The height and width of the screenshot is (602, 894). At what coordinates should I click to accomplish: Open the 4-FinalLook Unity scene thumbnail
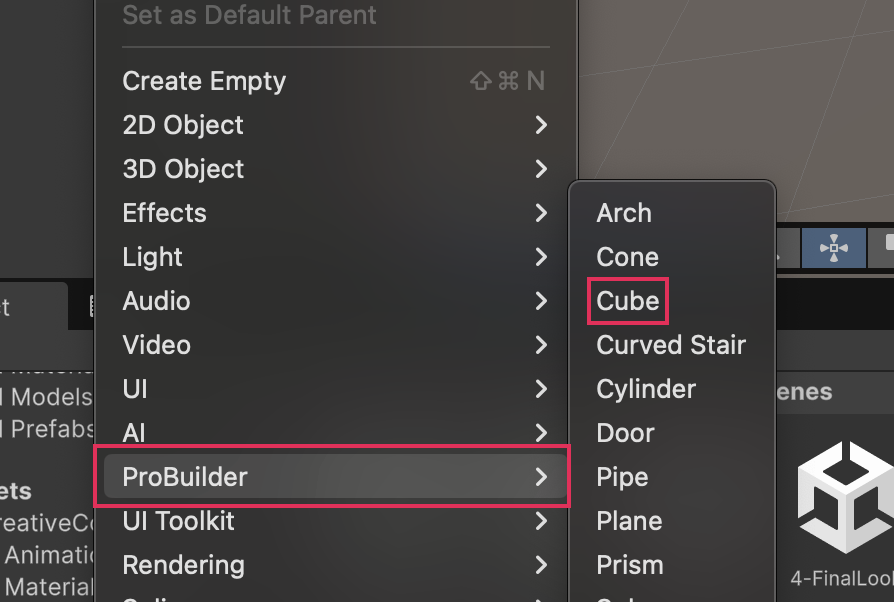point(845,500)
